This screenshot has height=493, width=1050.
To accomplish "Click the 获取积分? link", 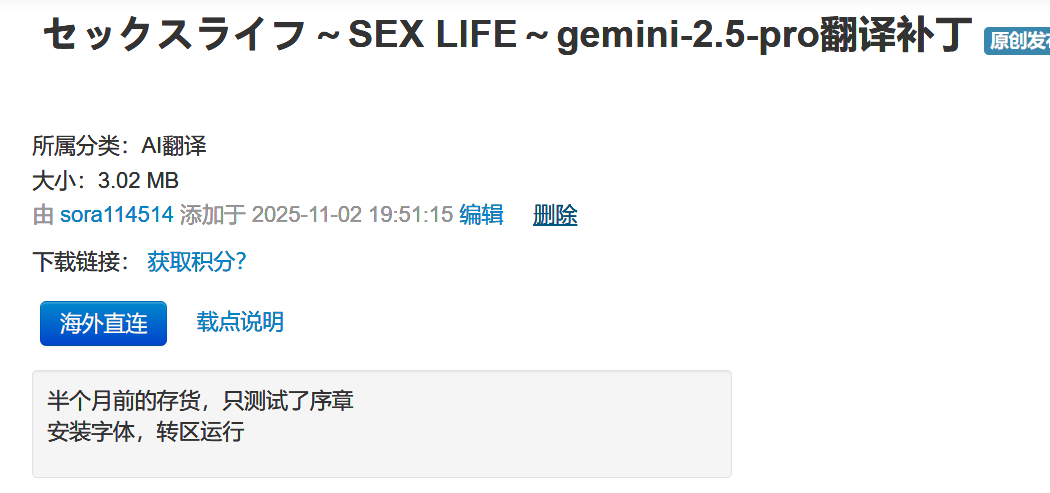I will (197, 262).
